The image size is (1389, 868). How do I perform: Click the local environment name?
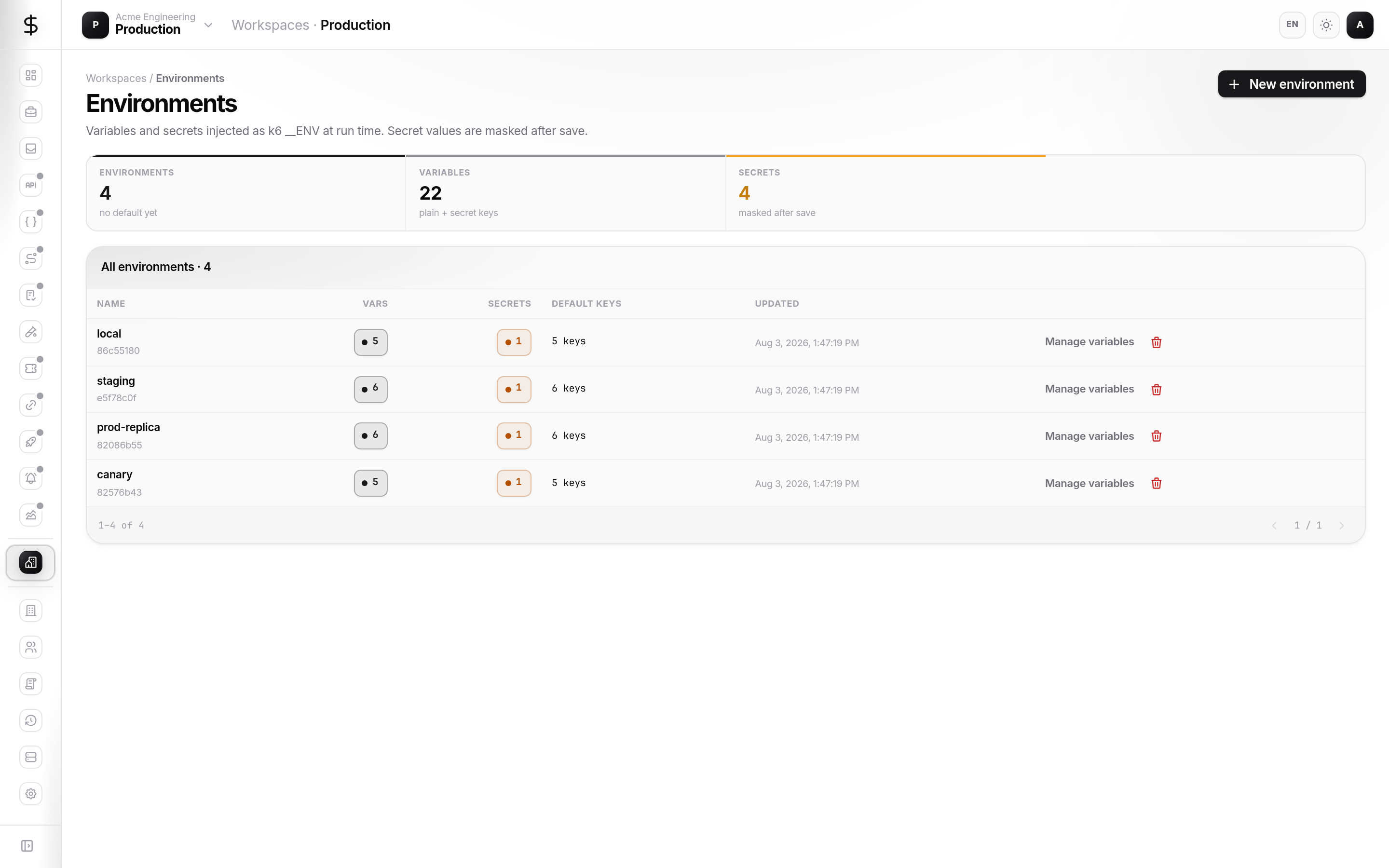109,334
